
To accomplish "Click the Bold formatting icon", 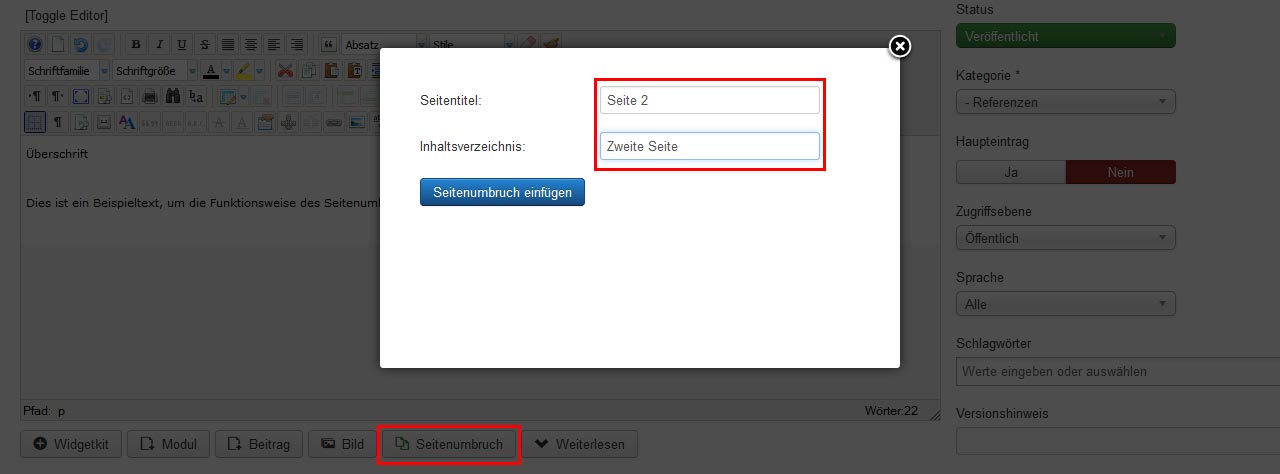I will click(135, 45).
